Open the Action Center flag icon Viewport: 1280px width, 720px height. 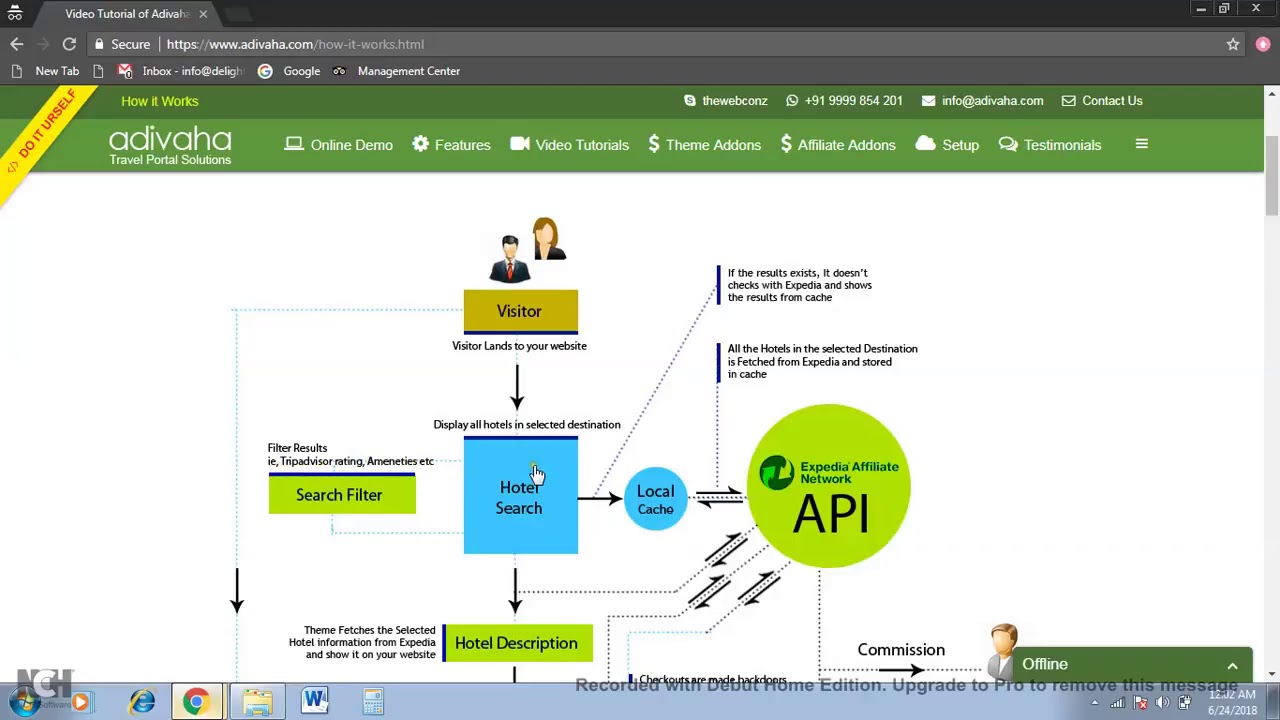1140,702
